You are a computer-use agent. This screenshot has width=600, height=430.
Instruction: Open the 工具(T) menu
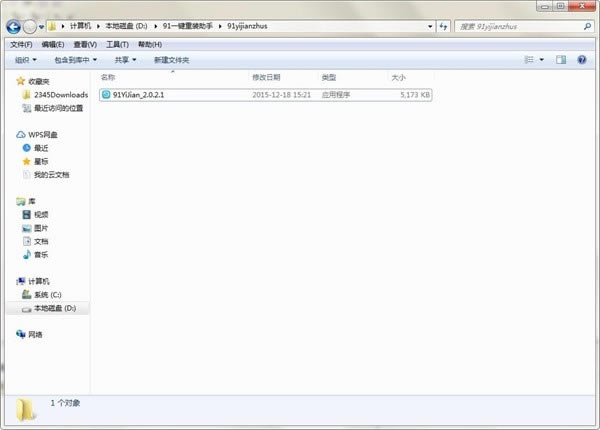point(117,44)
